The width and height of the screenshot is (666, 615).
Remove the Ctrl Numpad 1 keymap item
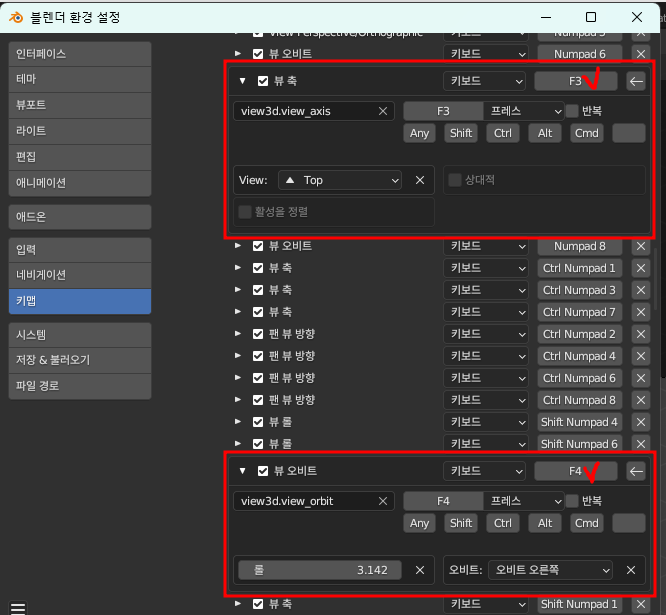(641, 268)
